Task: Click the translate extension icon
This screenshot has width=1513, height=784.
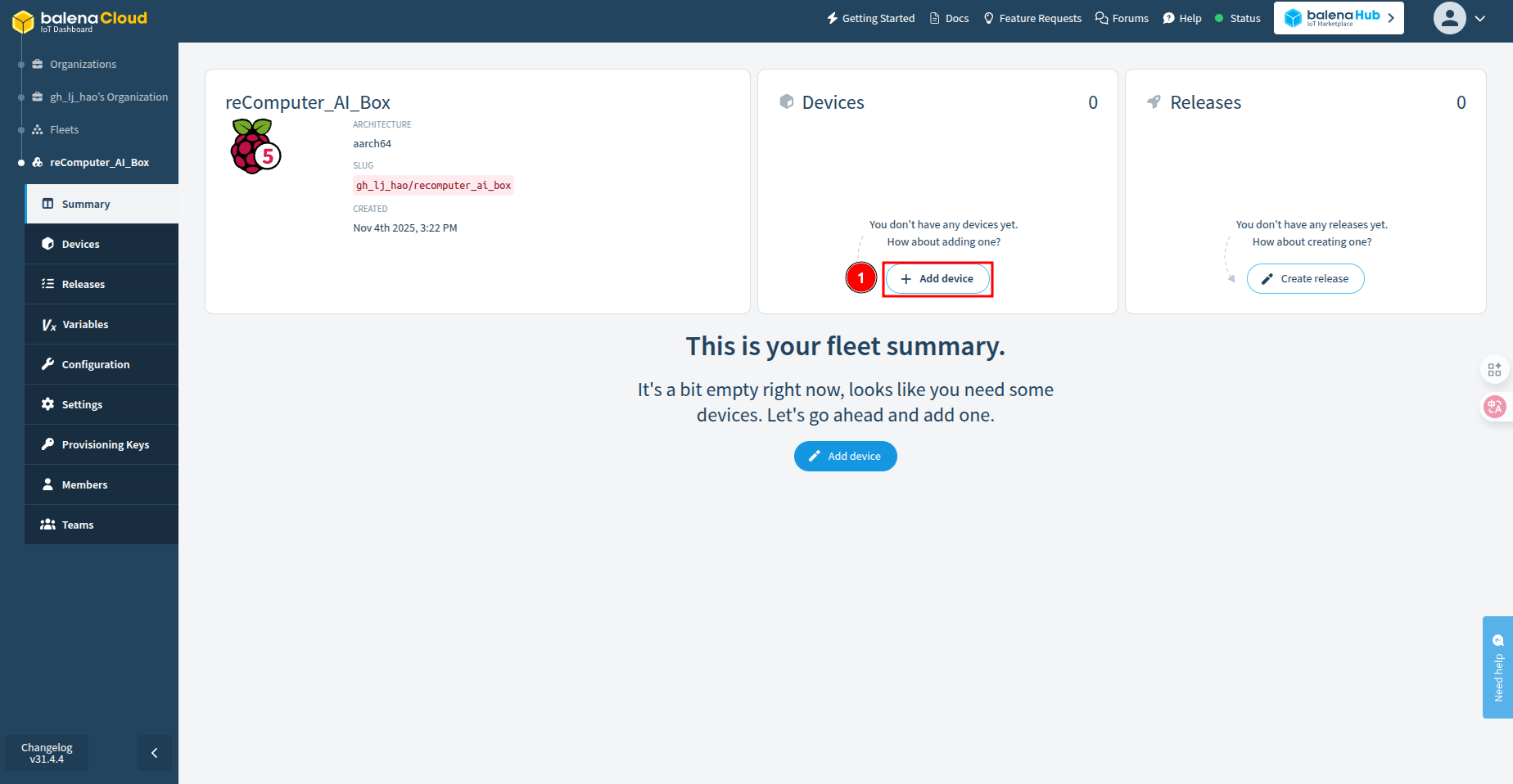Action: pyautogui.click(x=1494, y=407)
